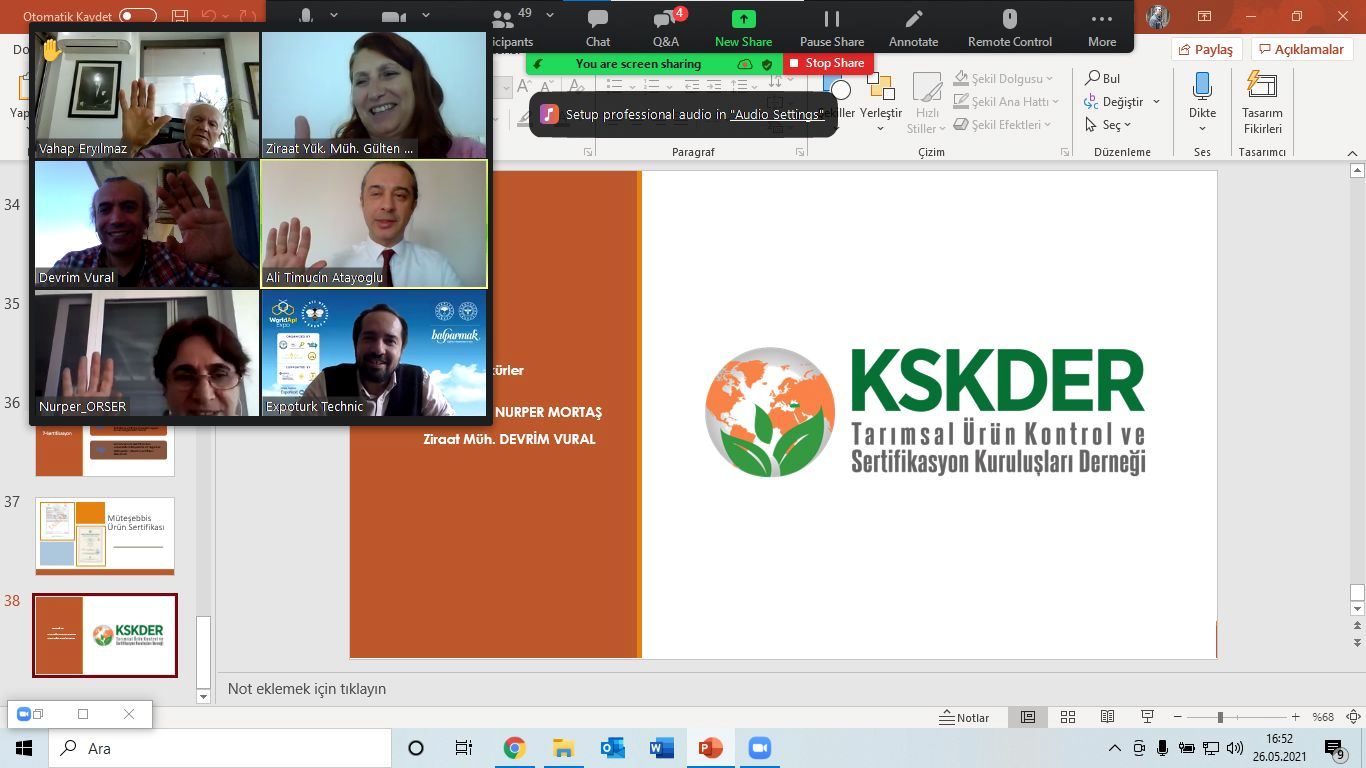The height and width of the screenshot is (768, 1366).
Task: Select slide 37 thumbnail
Action: pyautogui.click(x=105, y=536)
